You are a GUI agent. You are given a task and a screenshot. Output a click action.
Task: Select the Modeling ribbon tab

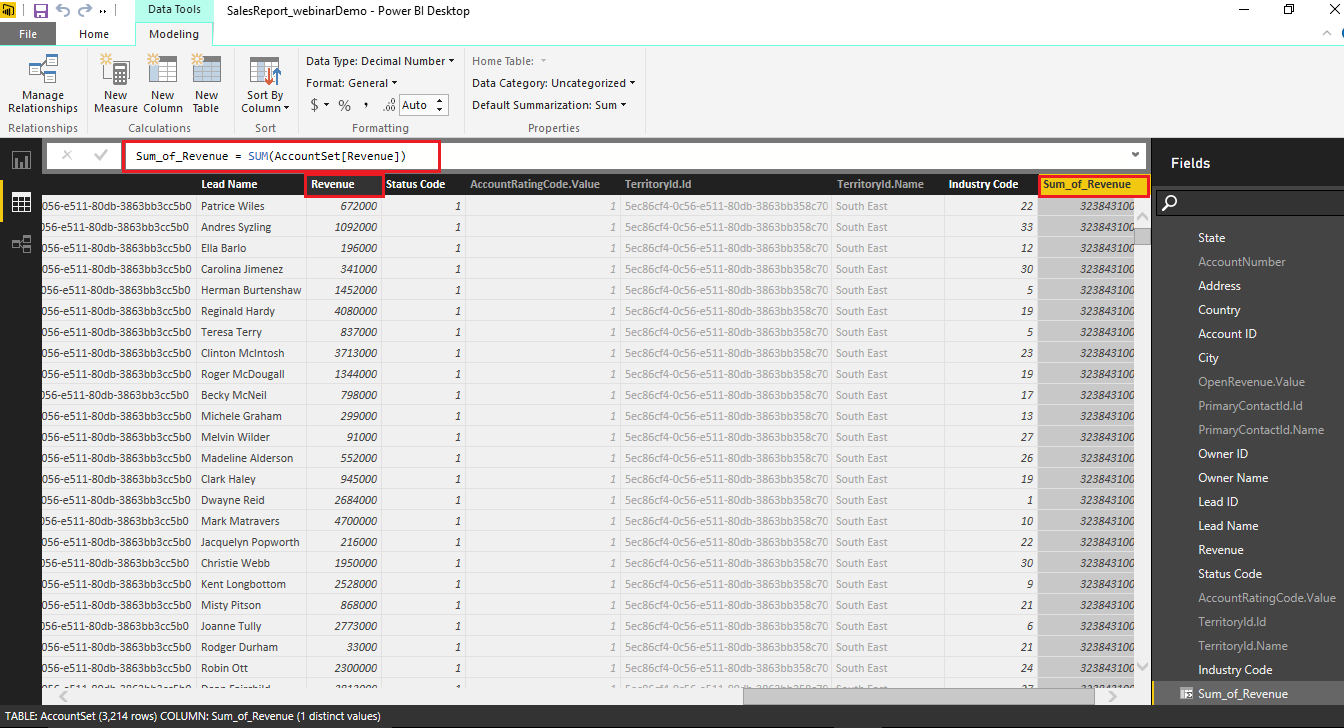(174, 34)
